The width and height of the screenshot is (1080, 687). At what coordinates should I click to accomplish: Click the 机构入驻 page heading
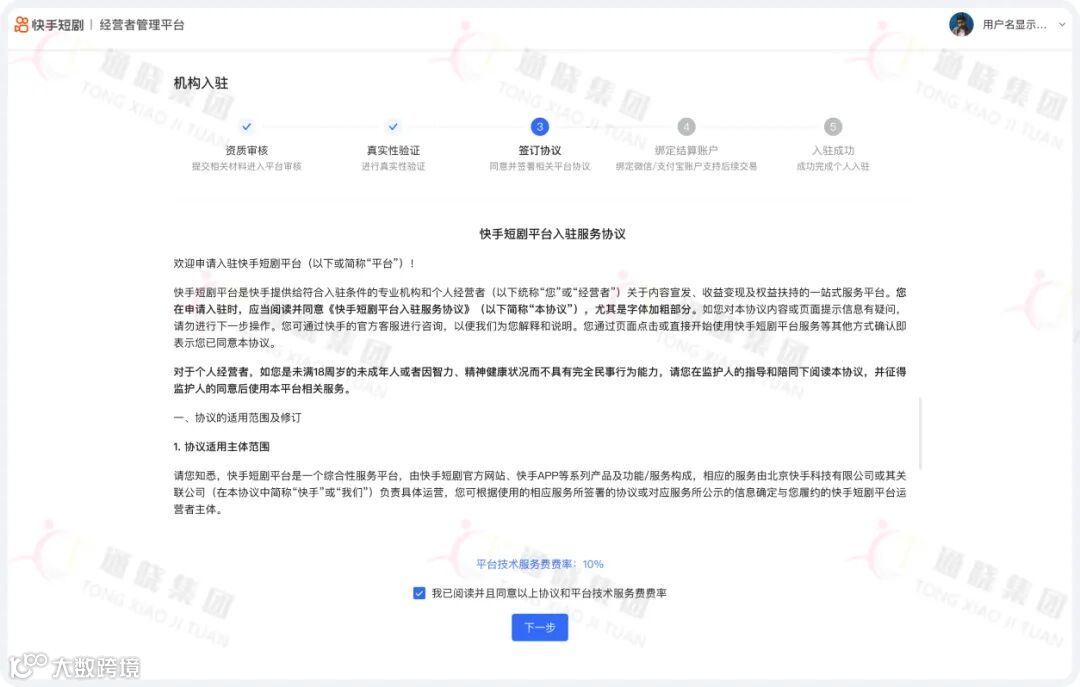coord(201,83)
